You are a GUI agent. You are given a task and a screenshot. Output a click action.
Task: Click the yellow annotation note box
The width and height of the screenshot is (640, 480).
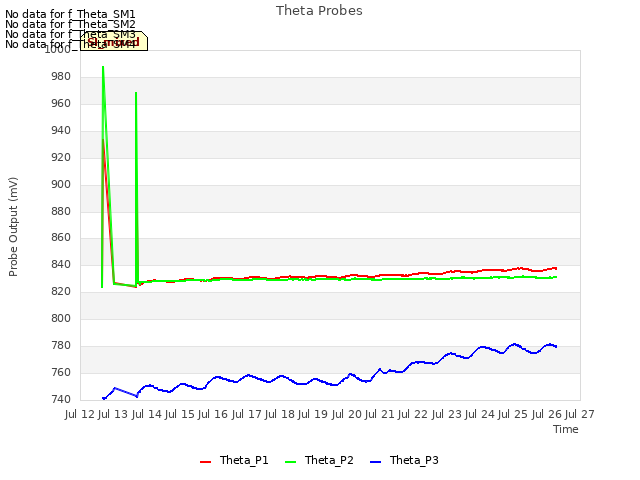(x=114, y=41)
